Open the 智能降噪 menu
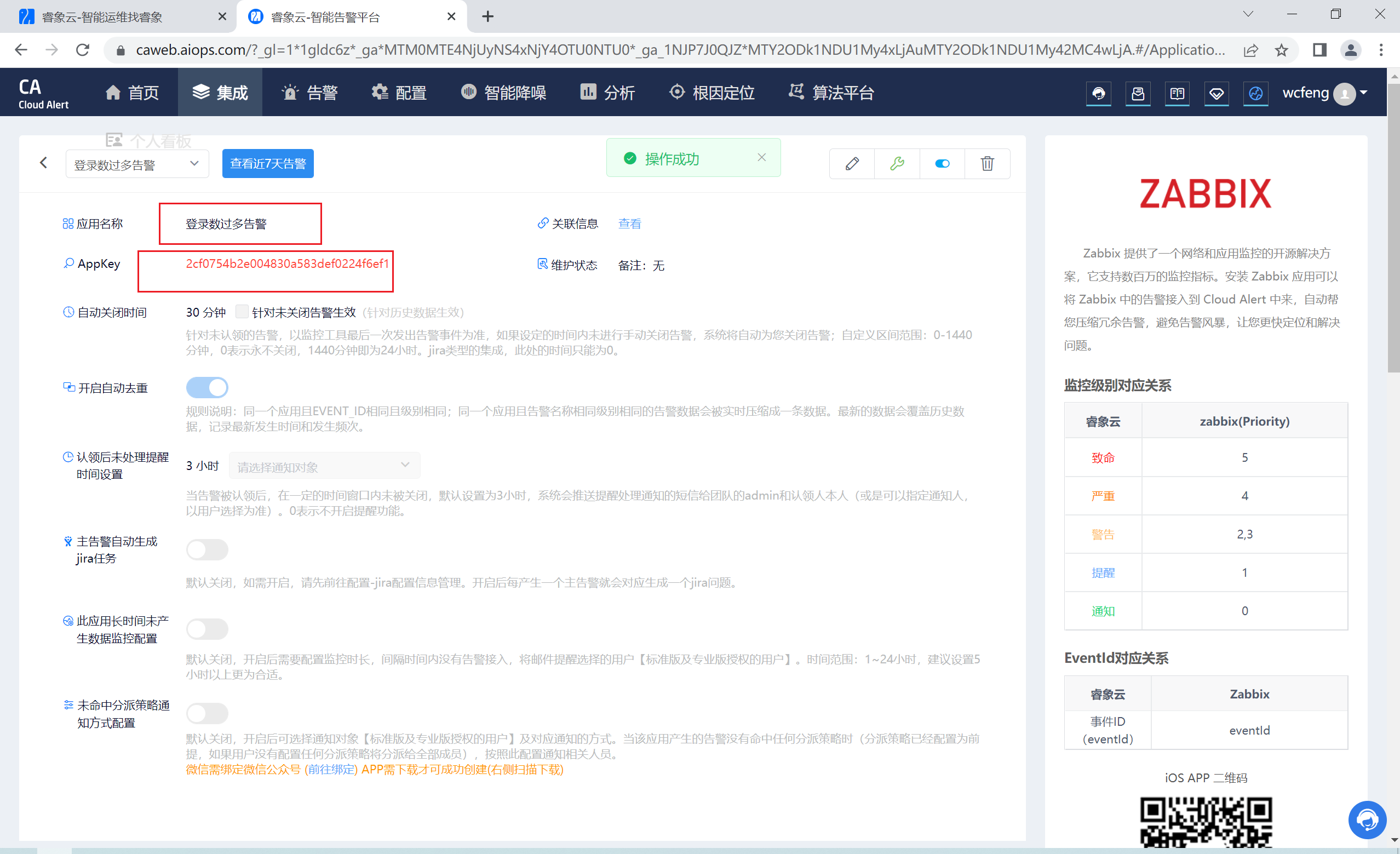The height and width of the screenshot is (854, 1400). (503, 93)
